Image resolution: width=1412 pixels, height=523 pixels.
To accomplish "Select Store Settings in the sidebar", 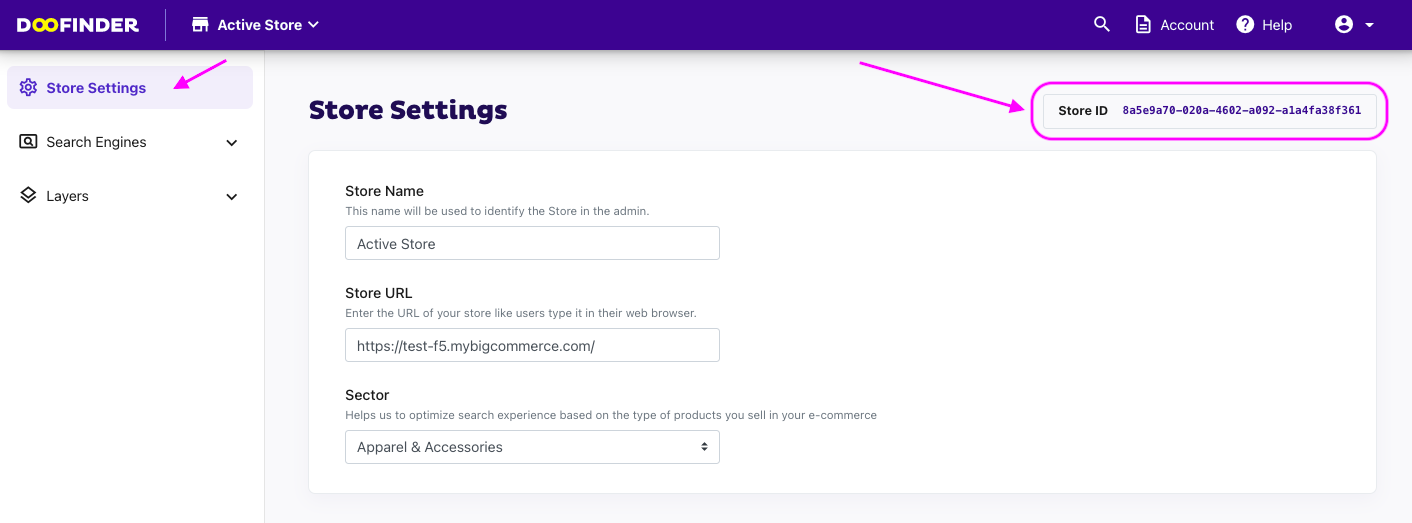I will point(130,88).
